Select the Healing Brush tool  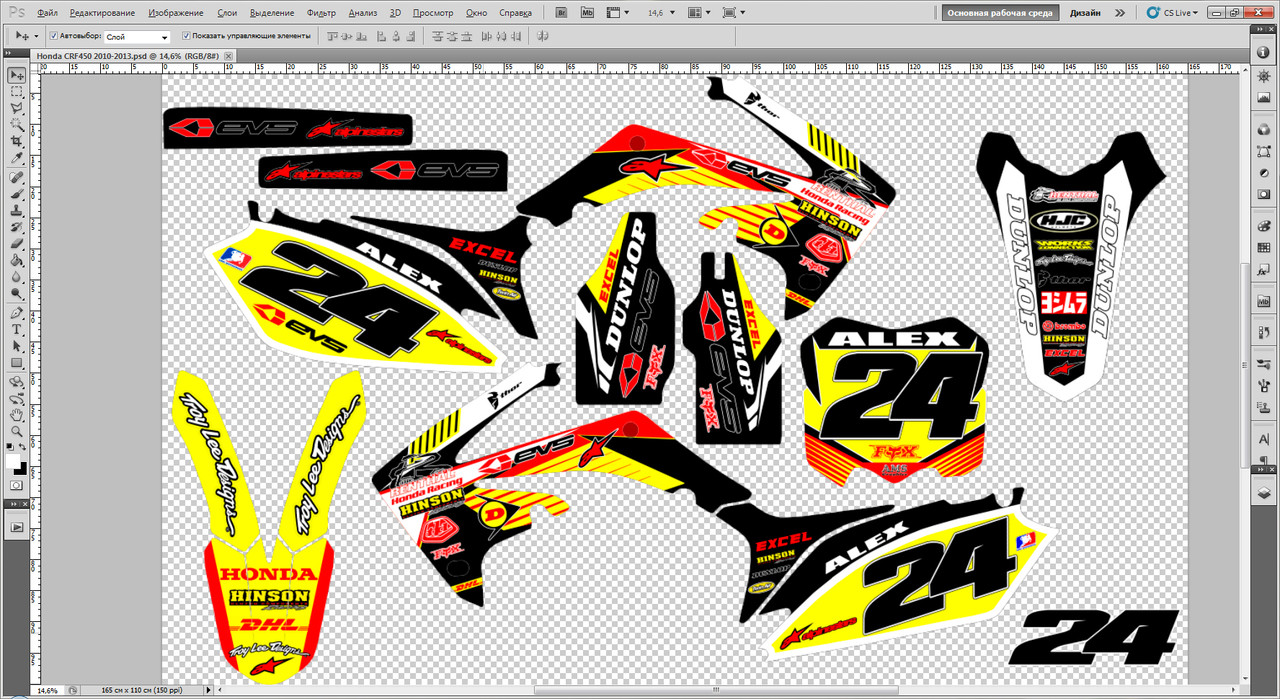coord(17,178)
